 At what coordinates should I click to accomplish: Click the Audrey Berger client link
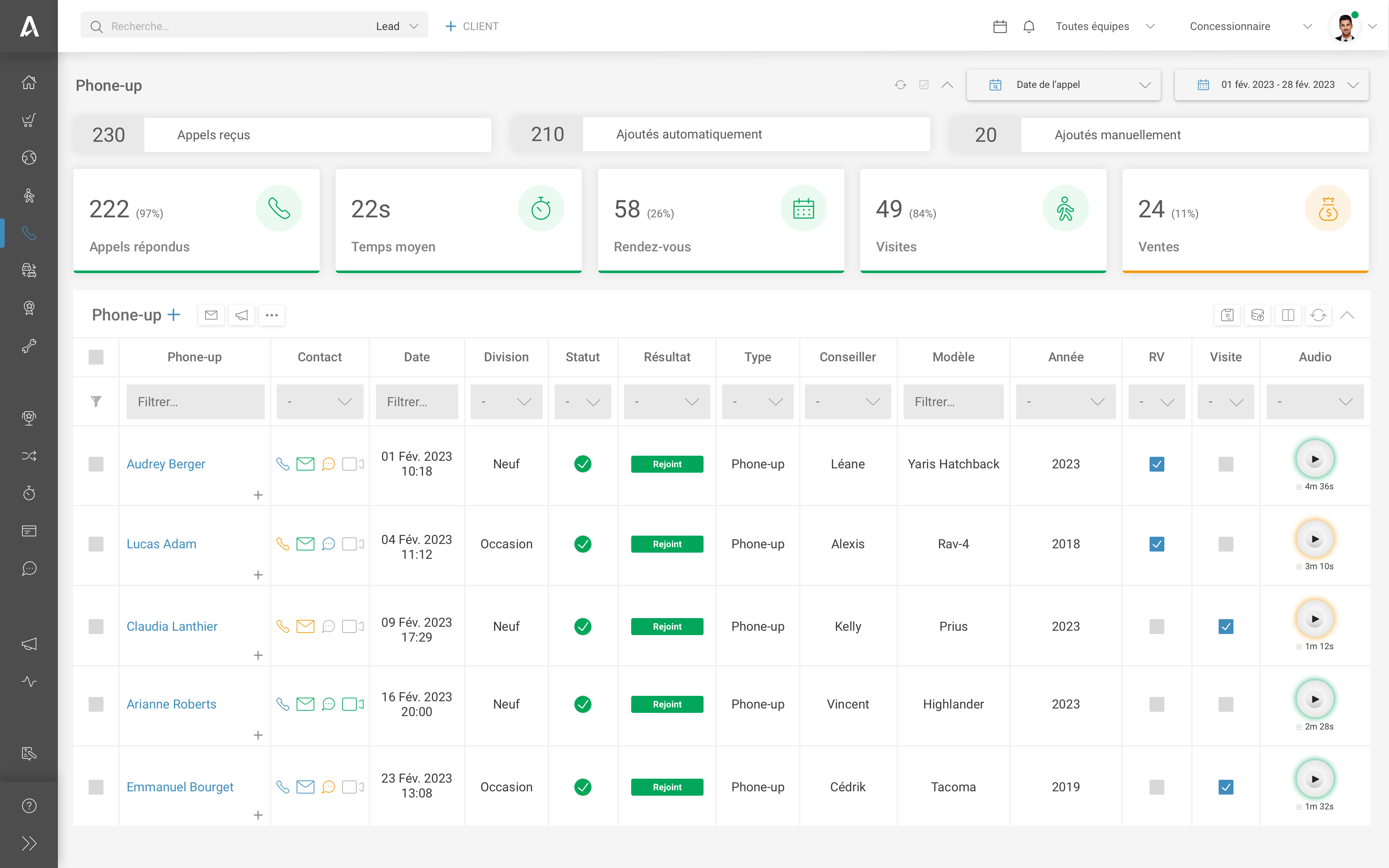point(166,463)
